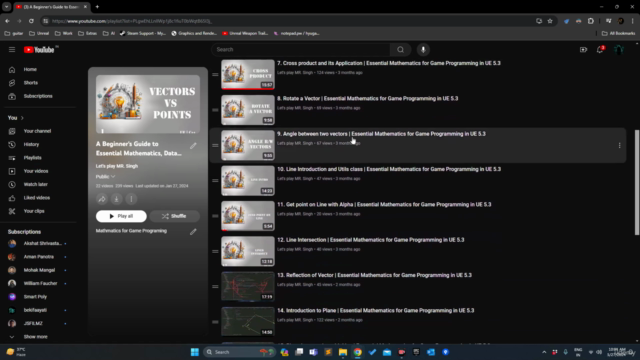The height and width of the screenshot is (360, 640).
Task: Open the Create video icon
Action: [583, 49]
